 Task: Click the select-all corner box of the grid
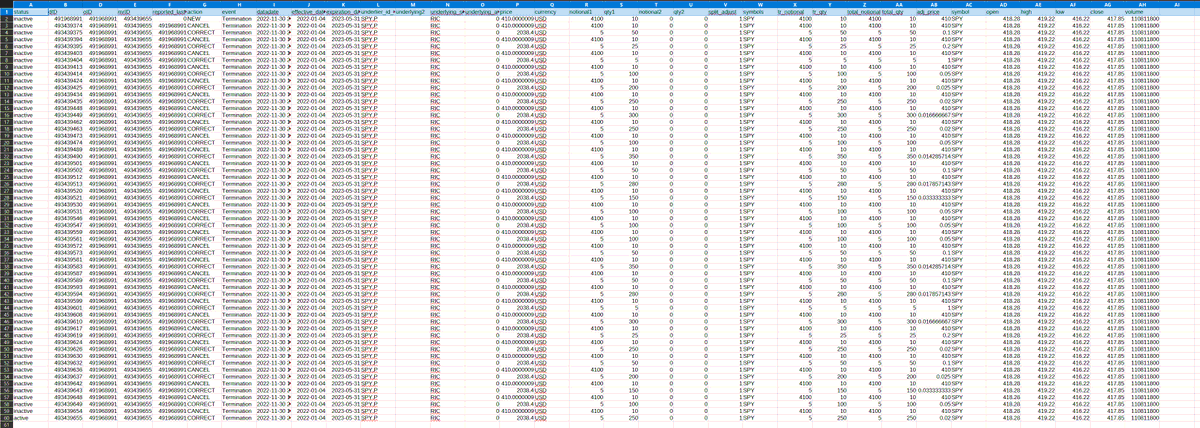[x=6, y=4]
